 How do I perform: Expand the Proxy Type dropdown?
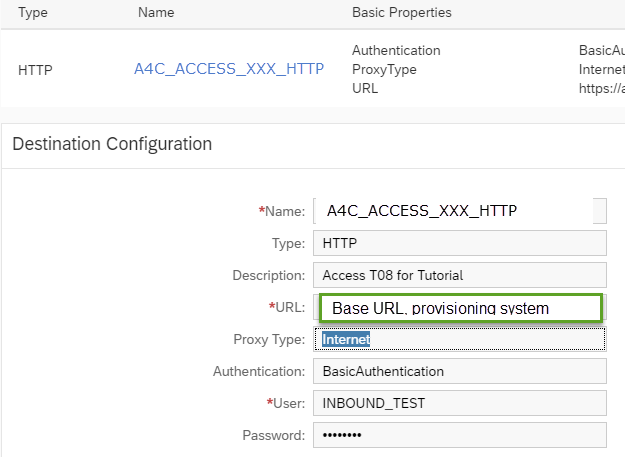click(x=459, y=340)
